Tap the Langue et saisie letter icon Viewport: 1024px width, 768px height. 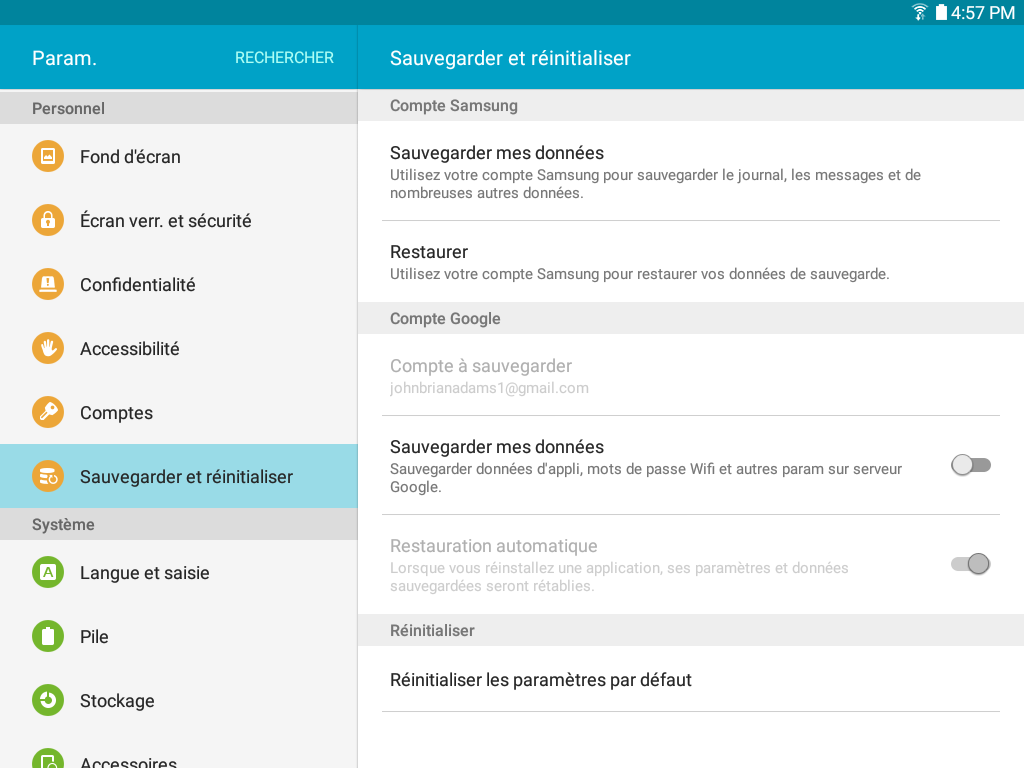[48, 573]
